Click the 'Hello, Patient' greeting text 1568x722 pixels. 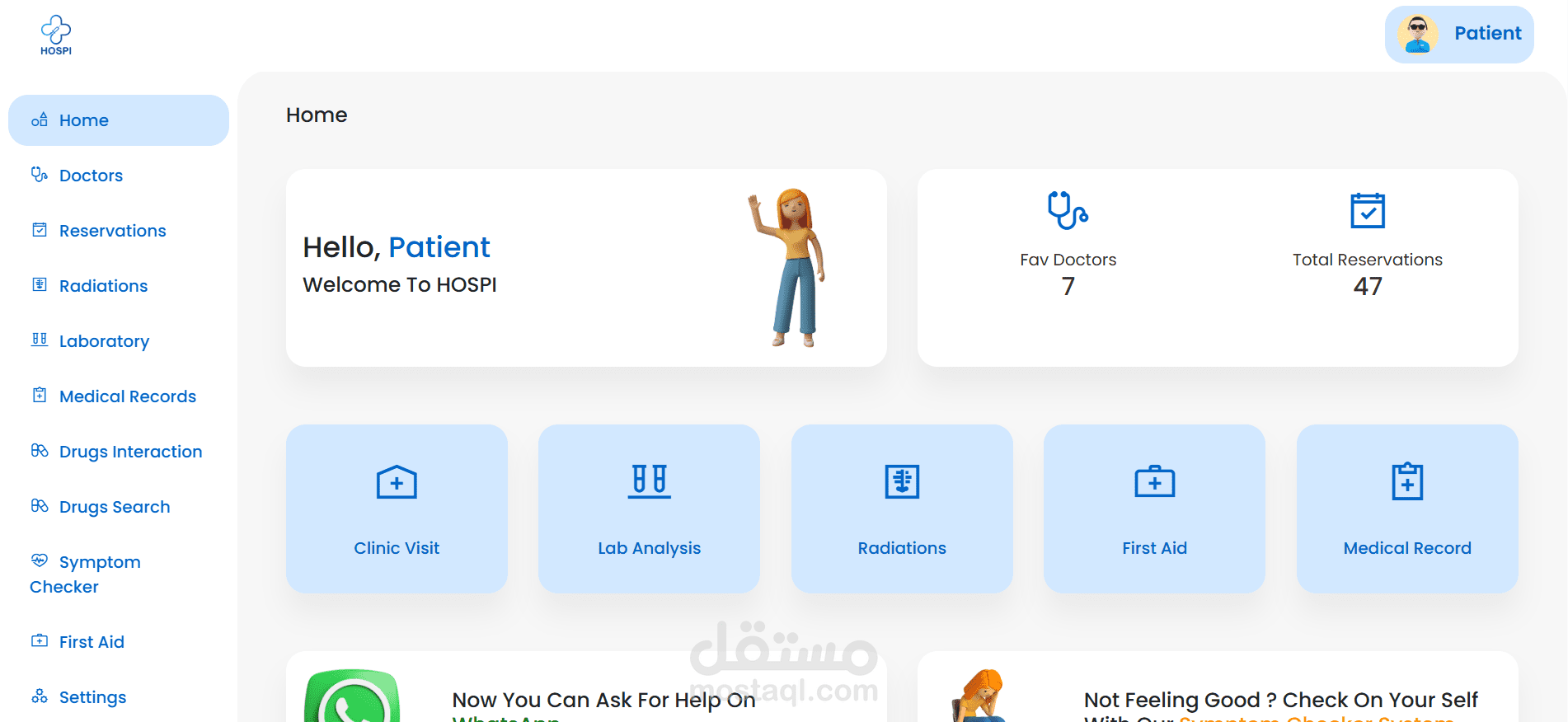point(397,247)
